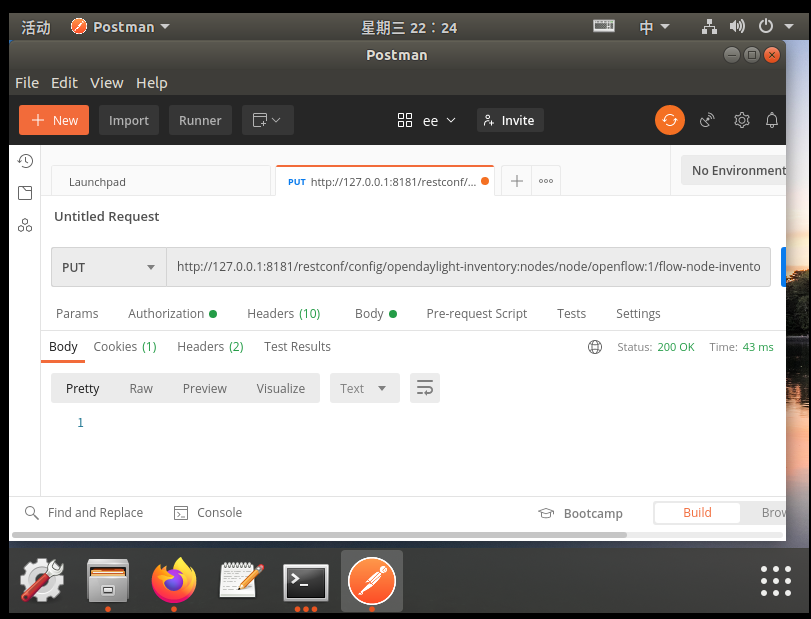Open Bootcamp
Screen dimensions: 811x619
(580, 513)
